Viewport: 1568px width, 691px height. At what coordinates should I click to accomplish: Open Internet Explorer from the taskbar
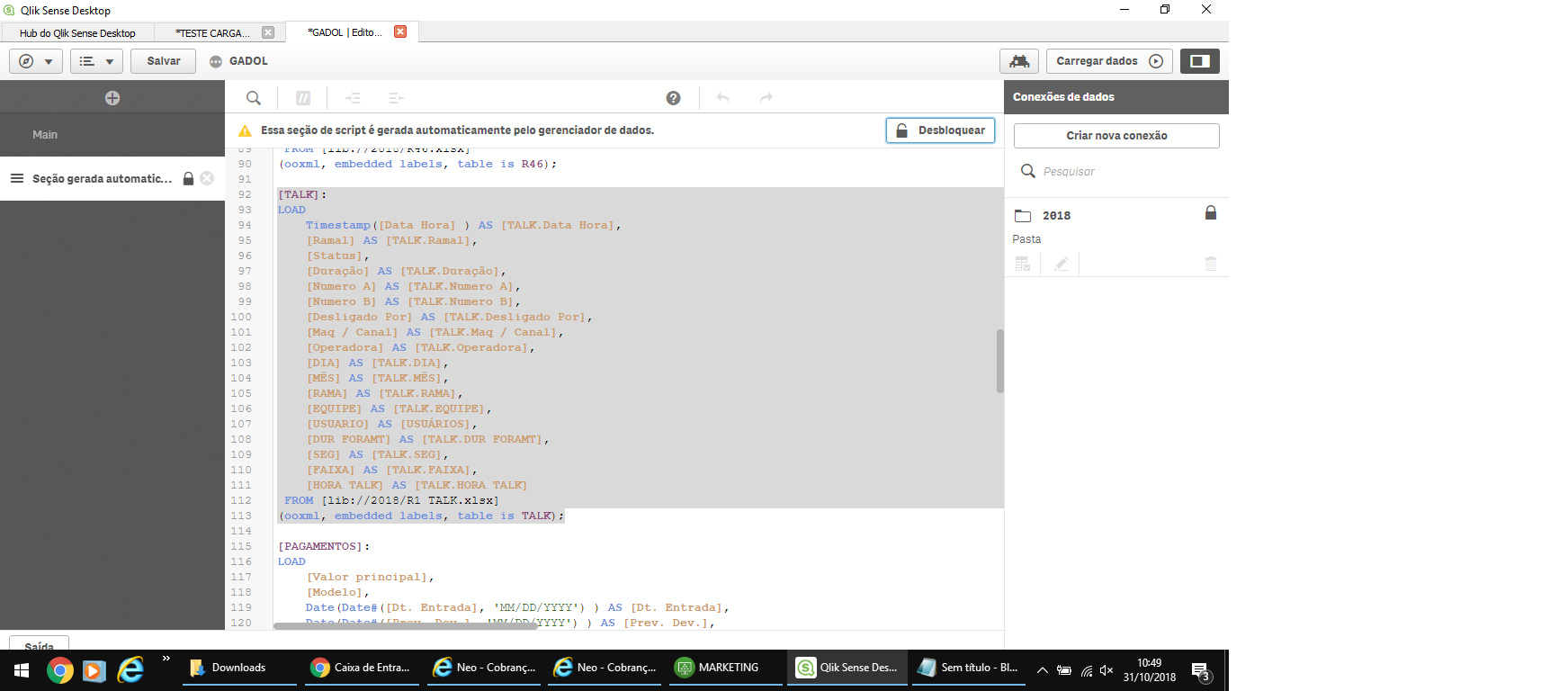tap(131, 670)
